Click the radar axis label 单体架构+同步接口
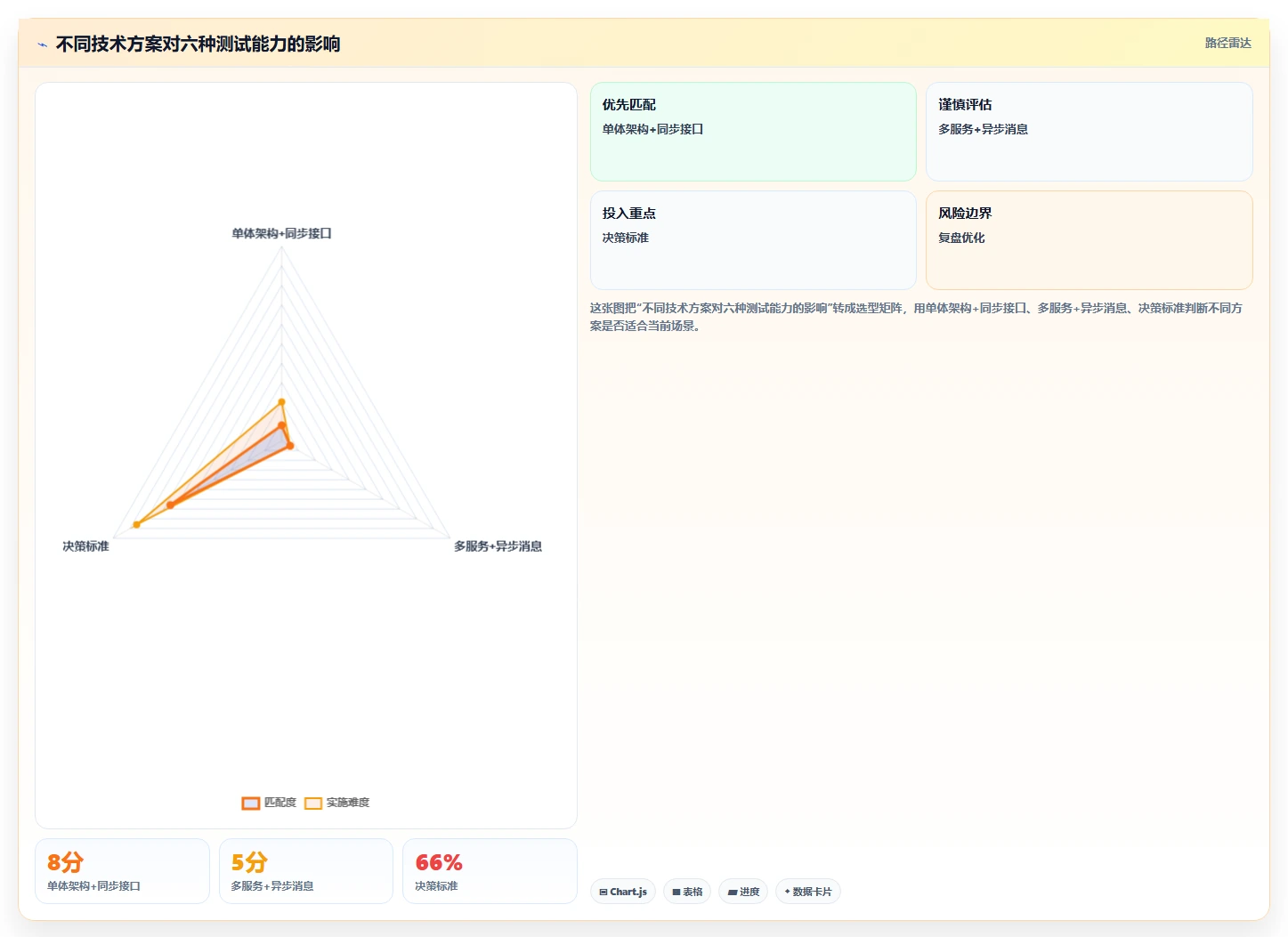 pos(281,234)
